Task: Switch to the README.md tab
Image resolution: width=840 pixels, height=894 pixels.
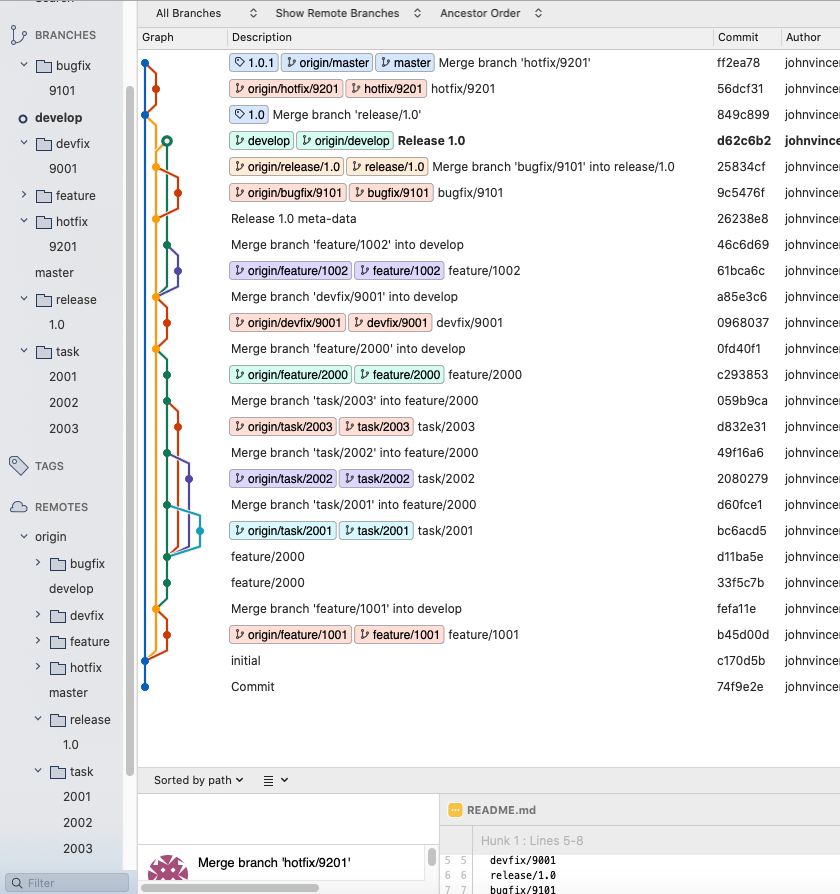Action: 498,810
